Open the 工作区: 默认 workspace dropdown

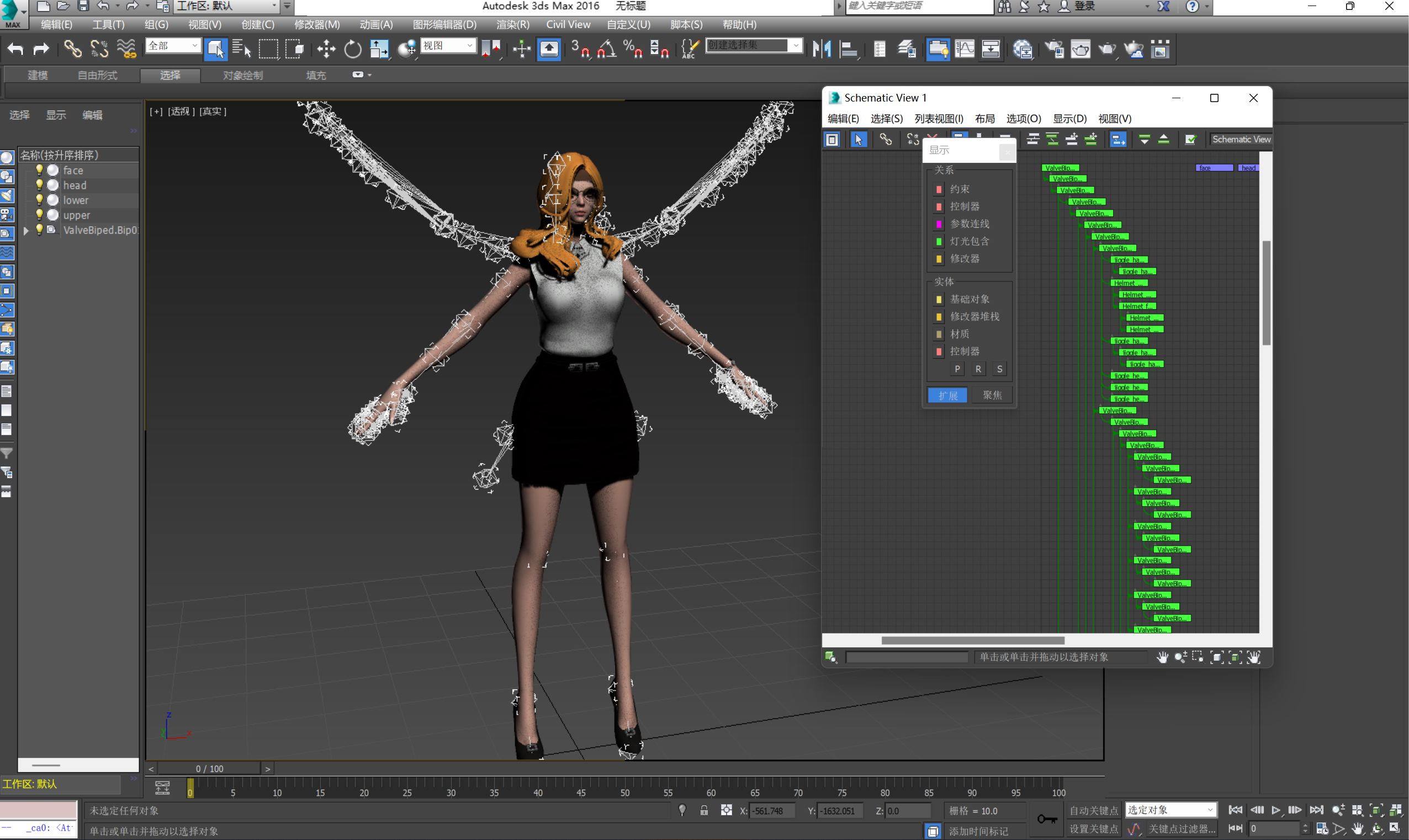tap(227, 6)
